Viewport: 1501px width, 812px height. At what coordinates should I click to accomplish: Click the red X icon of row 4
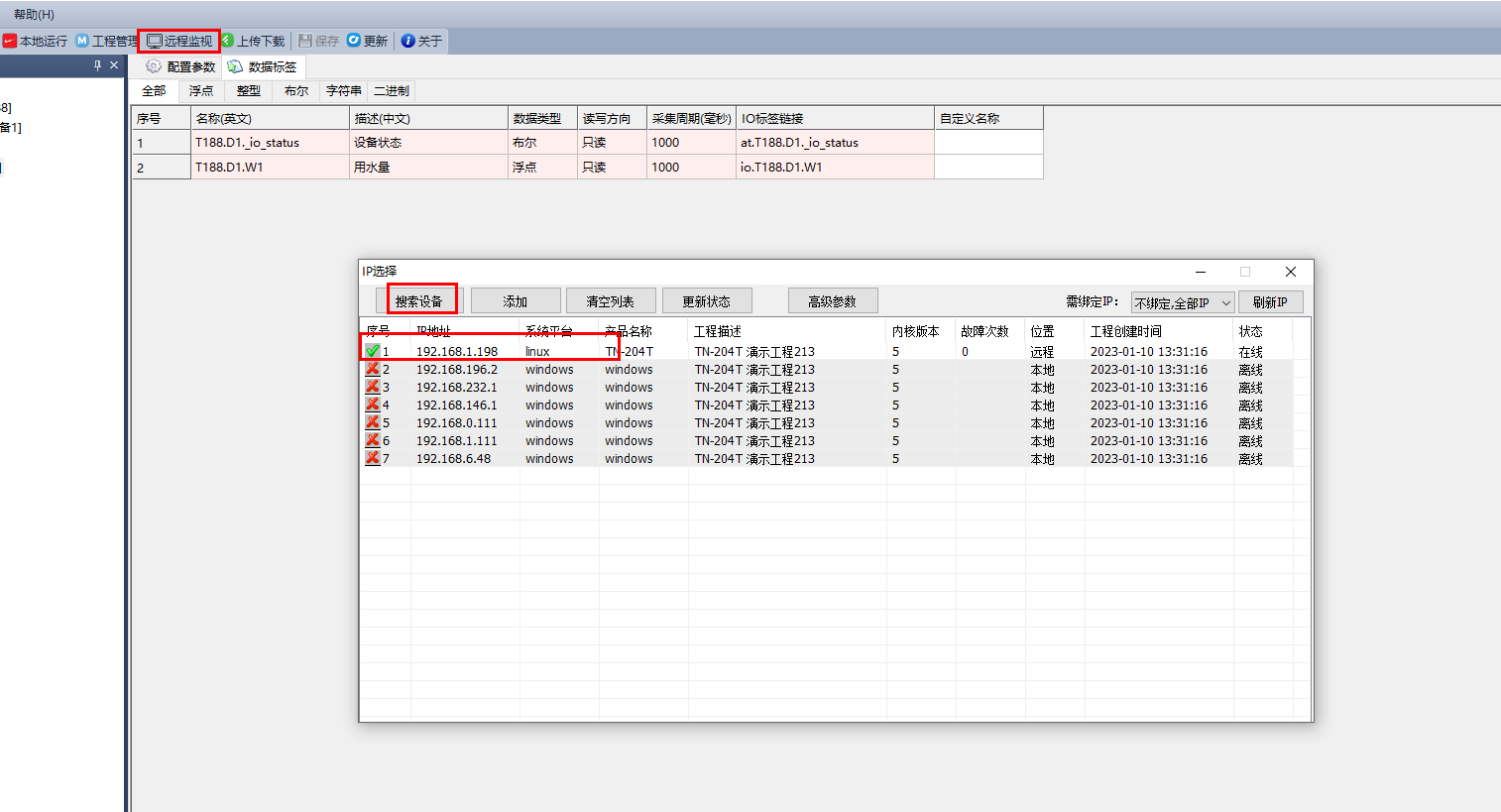click(373, 405)
